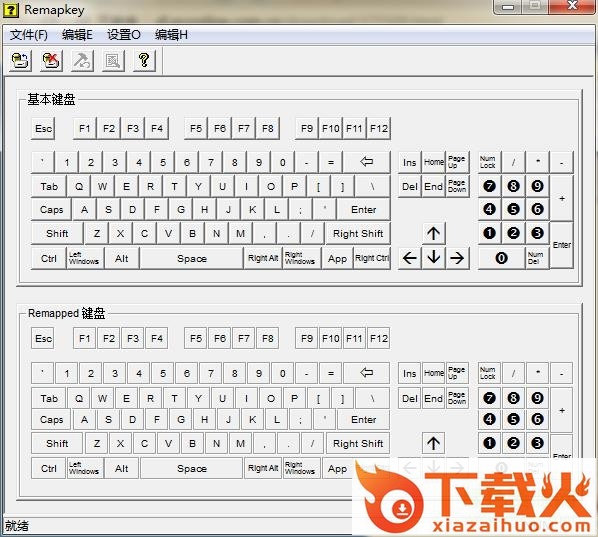Click numpad 1 in the base keyboard
Viewport: 598px width, 537px height.
490,233
